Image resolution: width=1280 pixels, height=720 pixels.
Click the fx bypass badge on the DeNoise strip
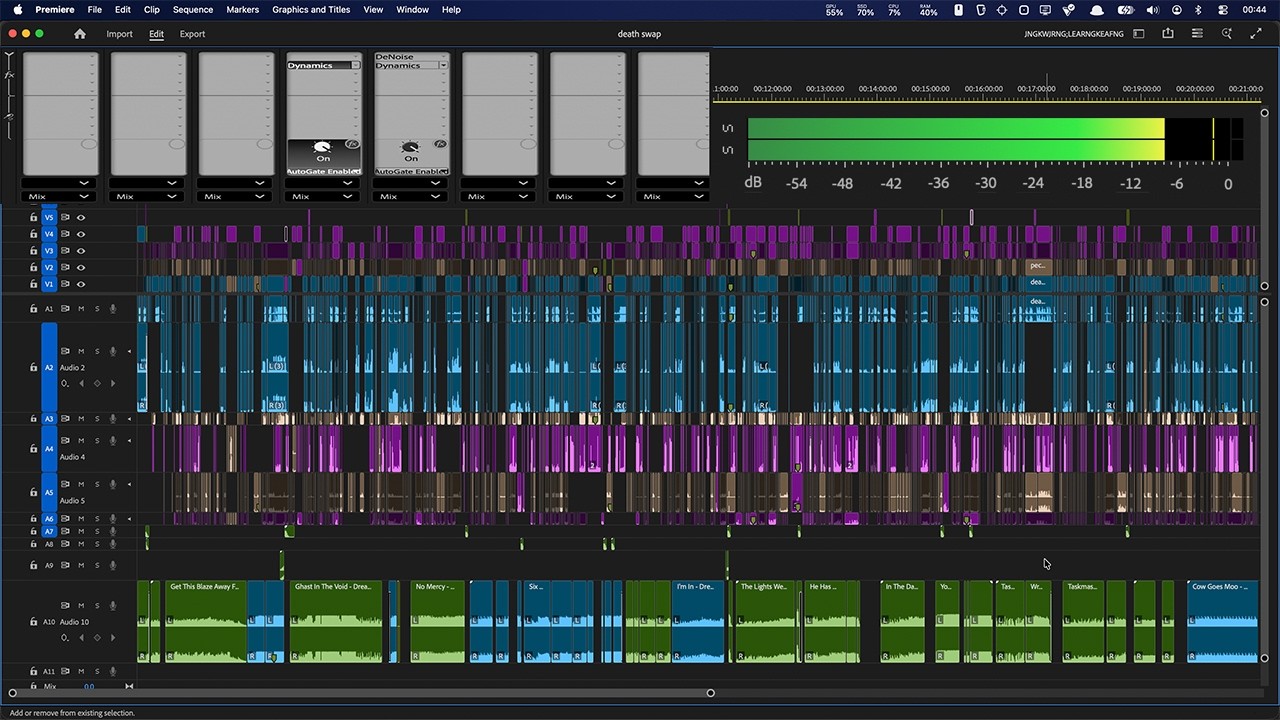pyautogui.click(x=440, y=144)
